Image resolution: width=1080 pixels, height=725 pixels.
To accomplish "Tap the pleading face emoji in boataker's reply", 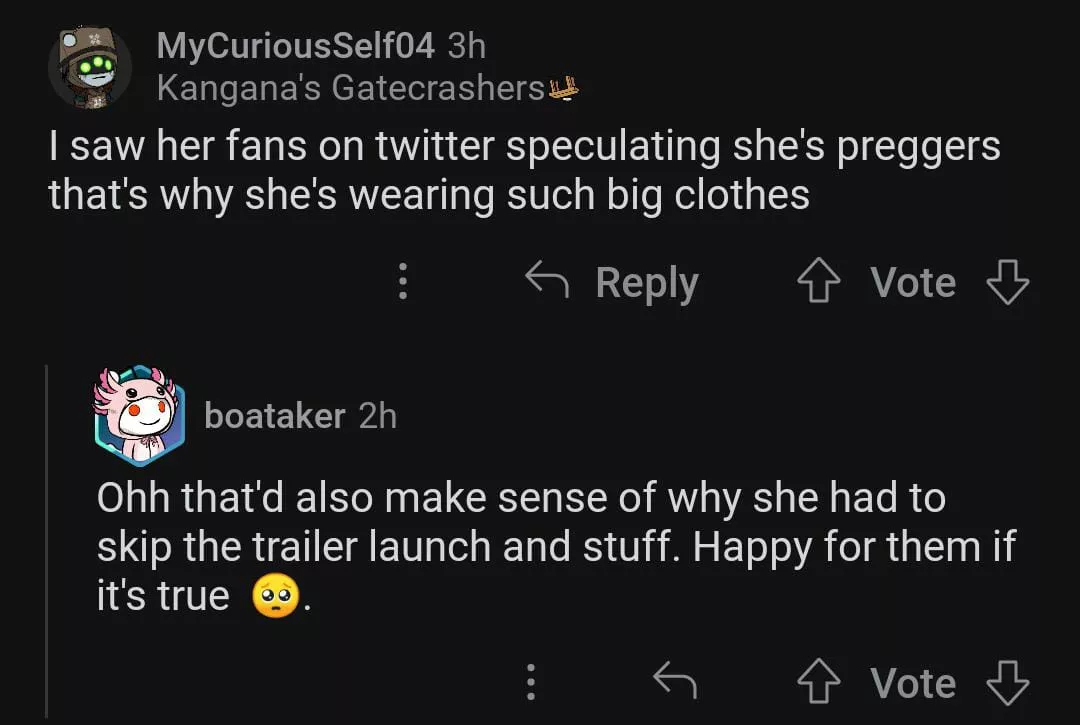I will click(277, 597).
